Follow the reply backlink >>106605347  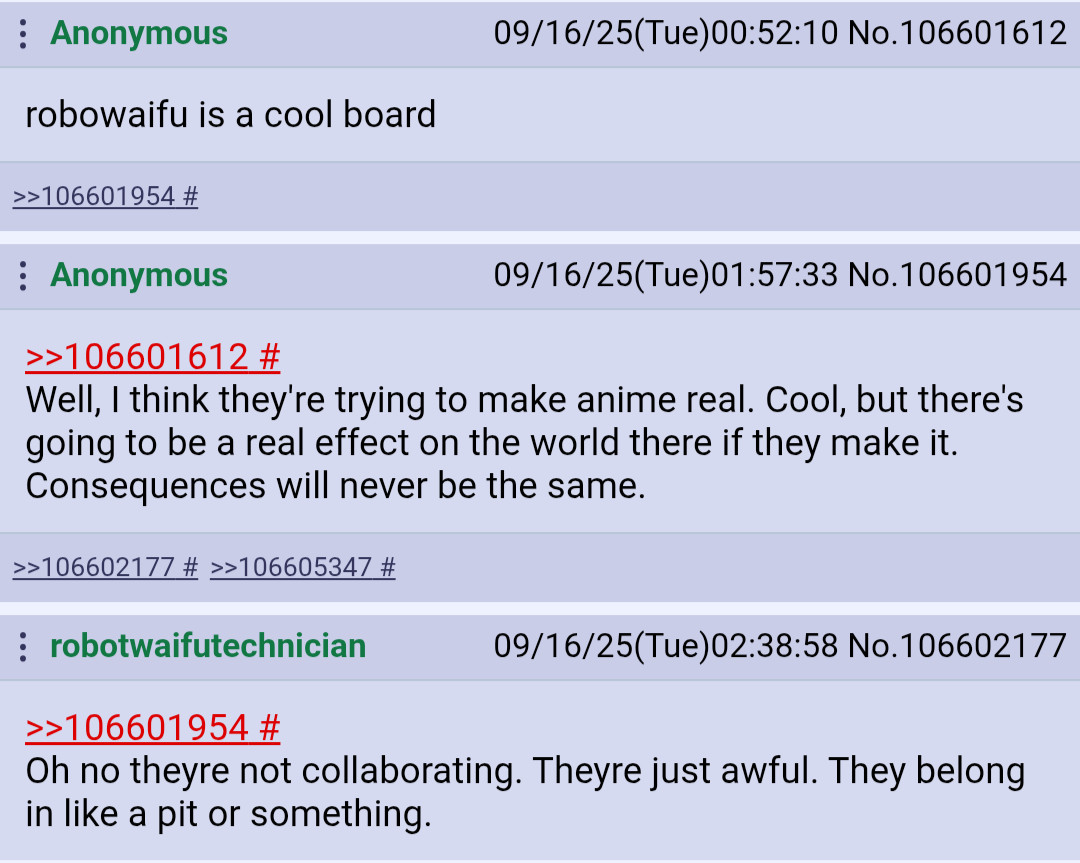click(291, 568)
